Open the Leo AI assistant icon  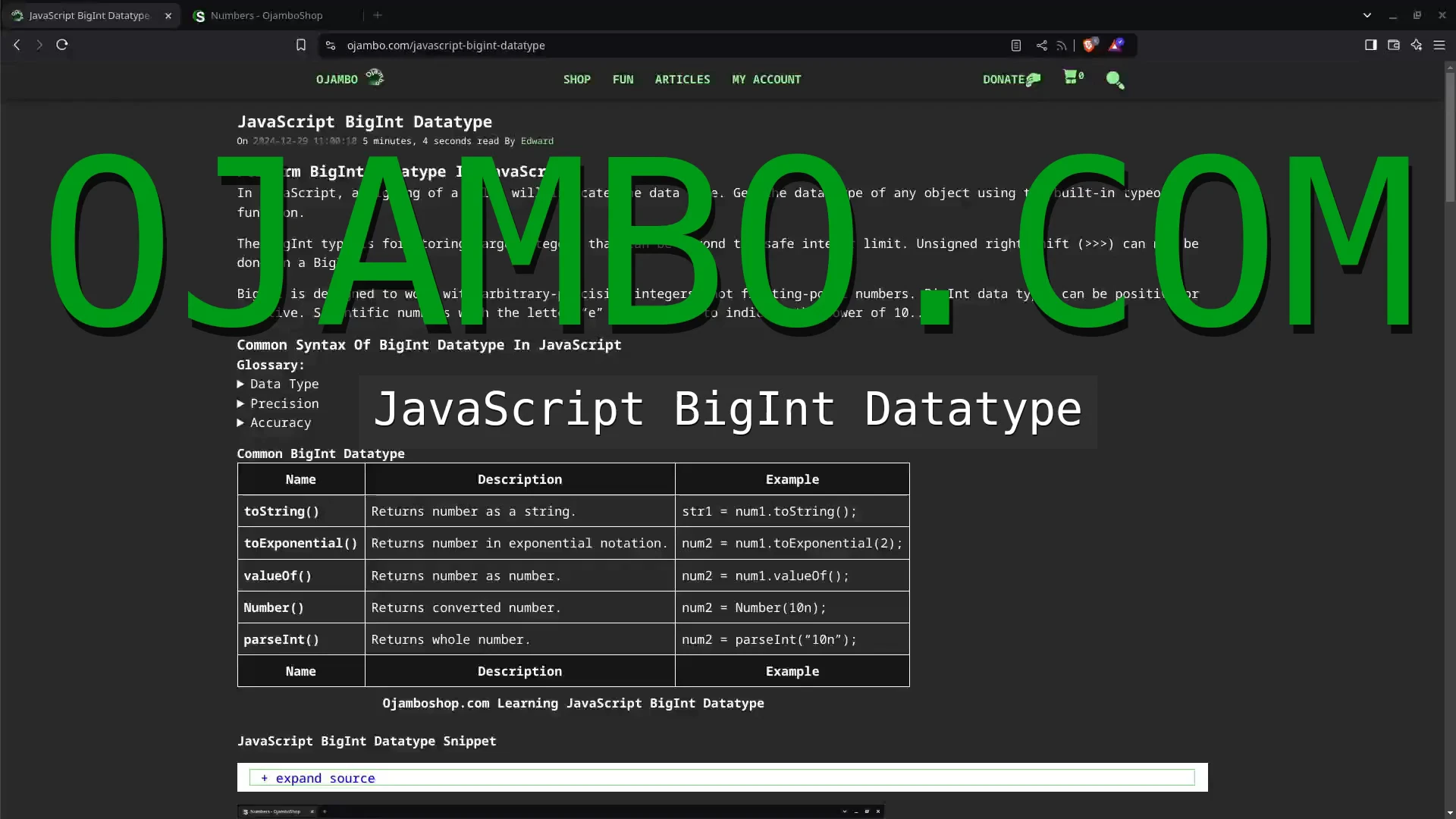1416,45
